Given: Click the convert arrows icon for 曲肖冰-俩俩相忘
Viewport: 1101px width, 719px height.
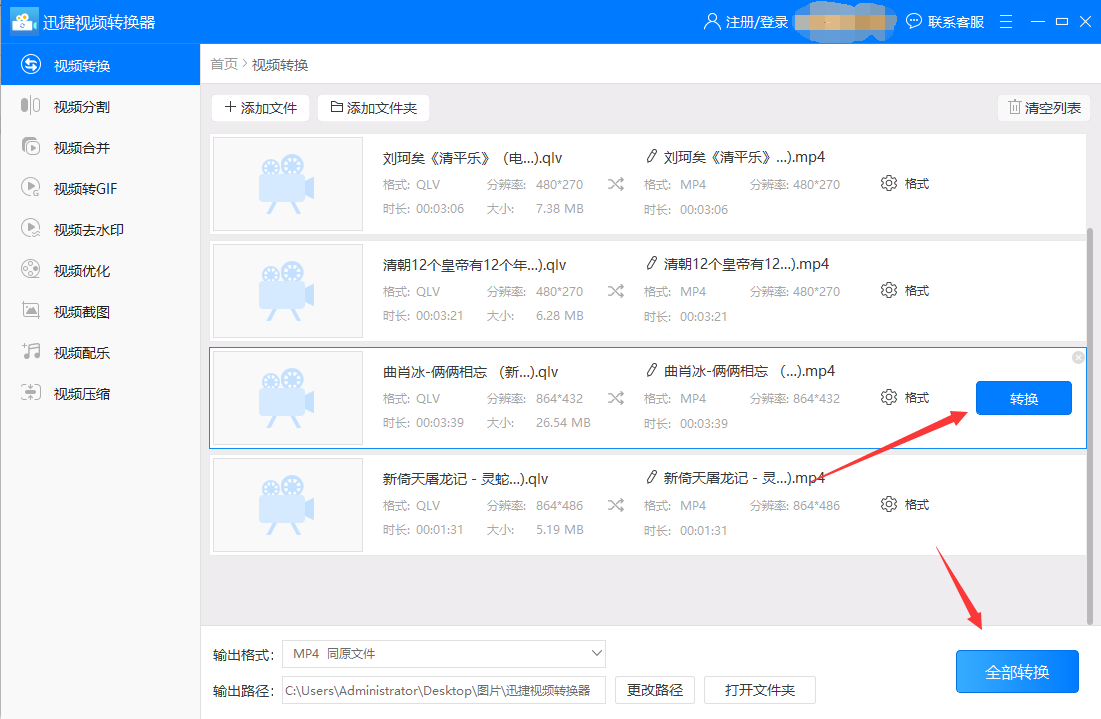Looking at the screenshot, I should click(x=616, y=398).
